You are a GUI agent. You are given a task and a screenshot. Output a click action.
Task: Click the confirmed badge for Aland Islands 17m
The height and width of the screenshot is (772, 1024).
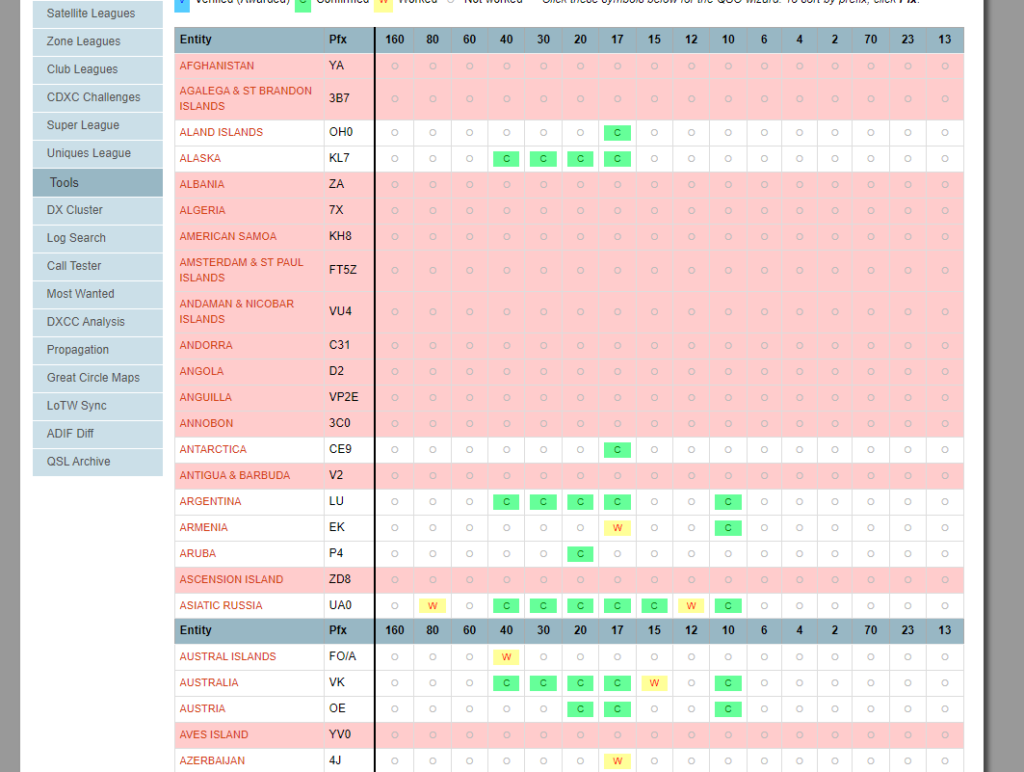pos(617,133)
